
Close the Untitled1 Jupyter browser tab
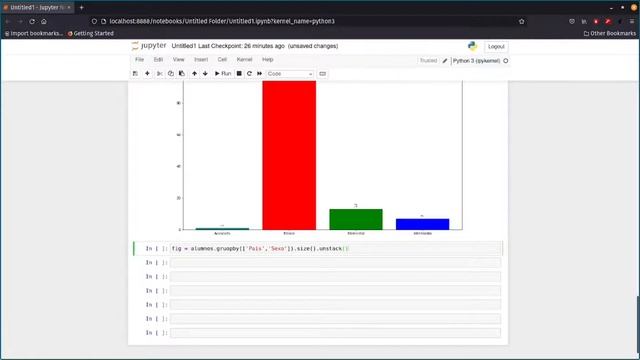pyautogui.click(x=69, y=7)
